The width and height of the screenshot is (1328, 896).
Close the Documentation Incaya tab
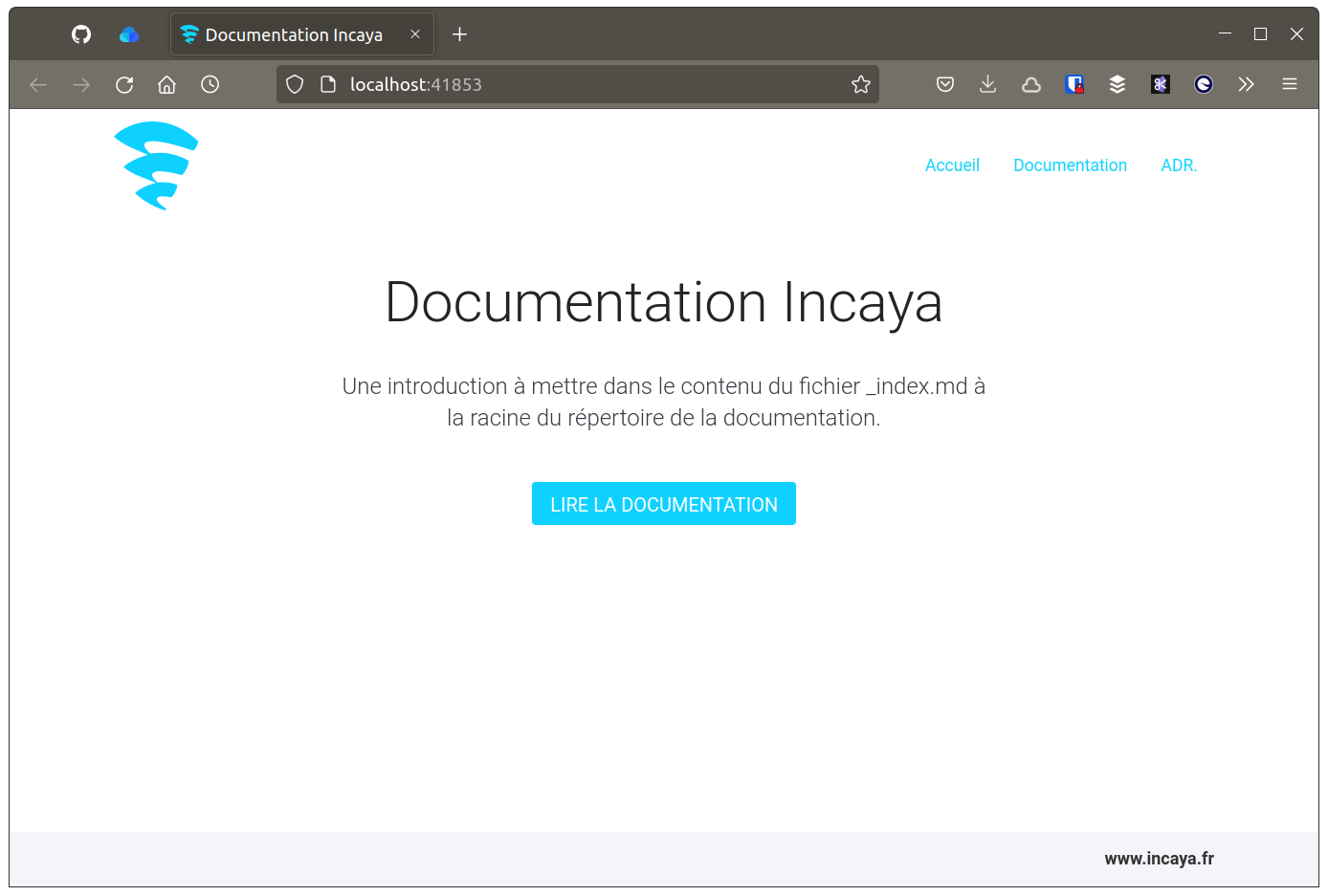(x=415, y=34)
